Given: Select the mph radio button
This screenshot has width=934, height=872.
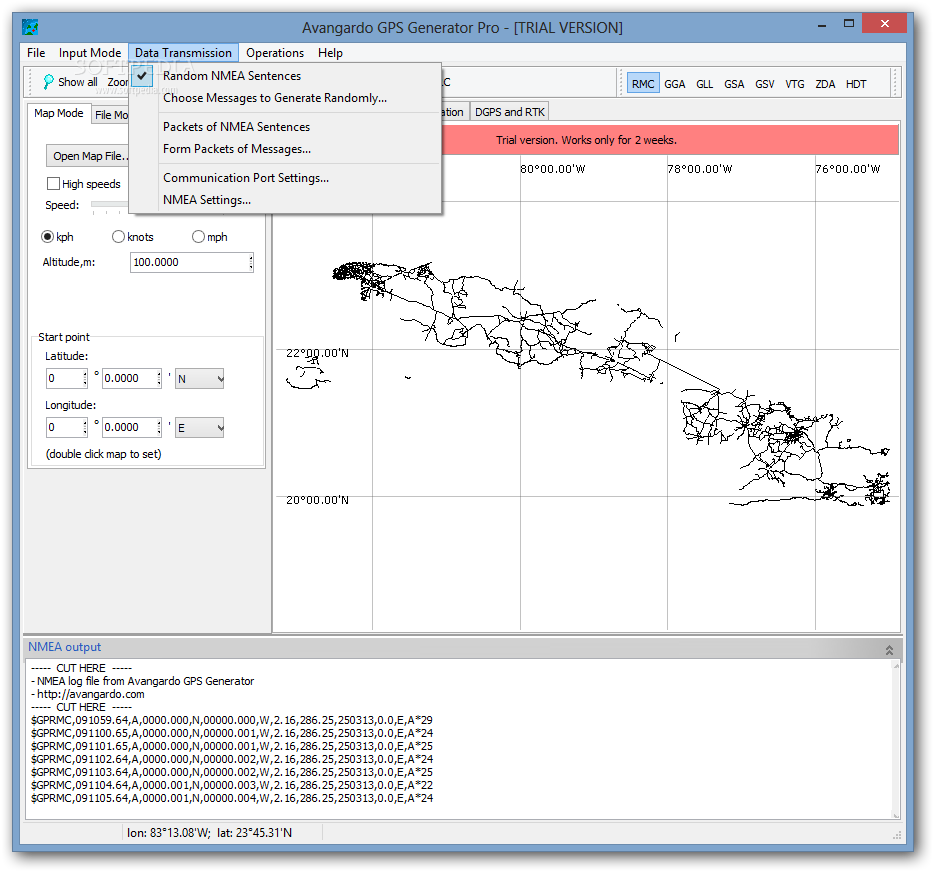Looking at the screenshot, I should (198, 237).
